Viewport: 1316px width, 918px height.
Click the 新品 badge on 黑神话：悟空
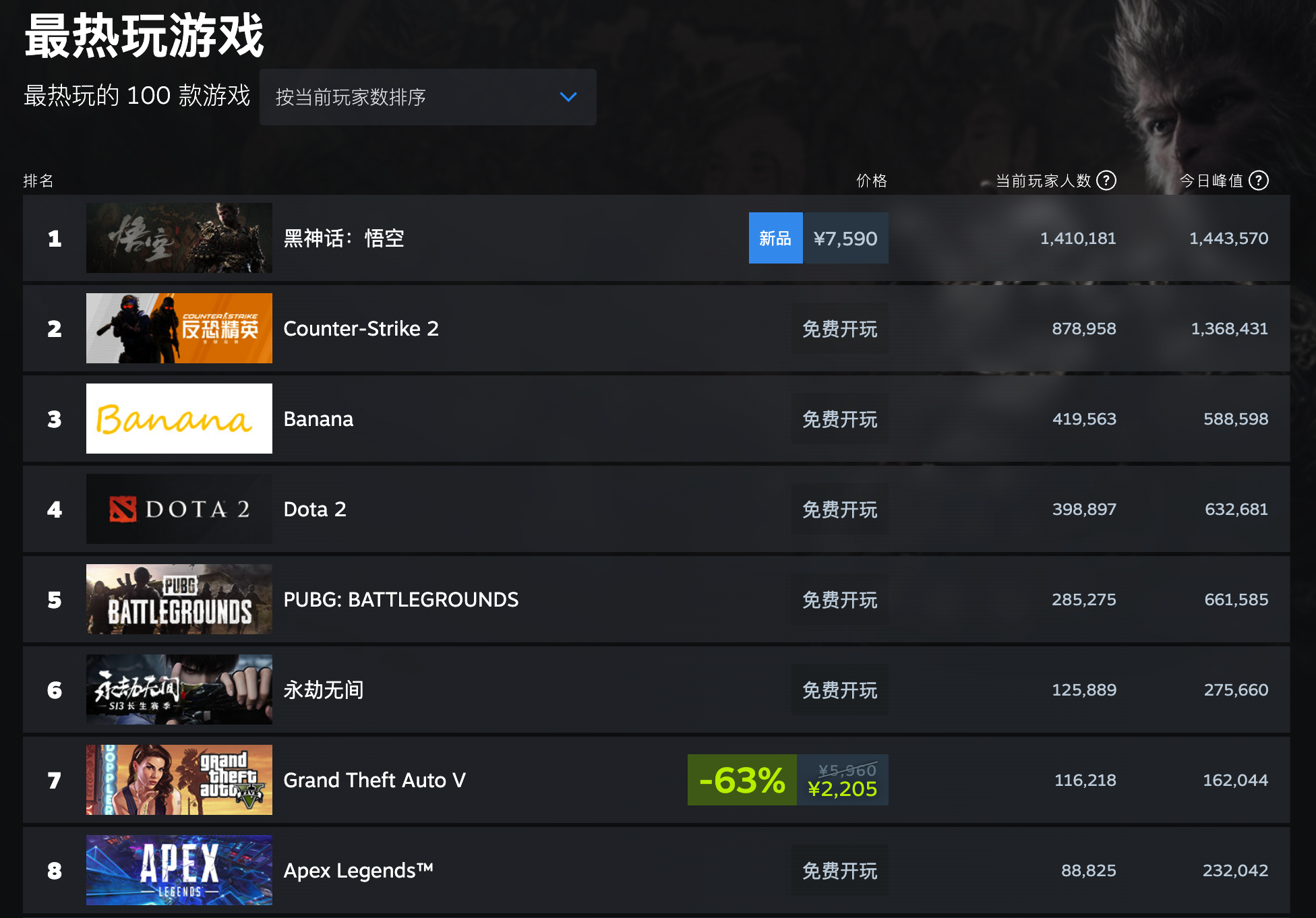(x=775, y=238)
